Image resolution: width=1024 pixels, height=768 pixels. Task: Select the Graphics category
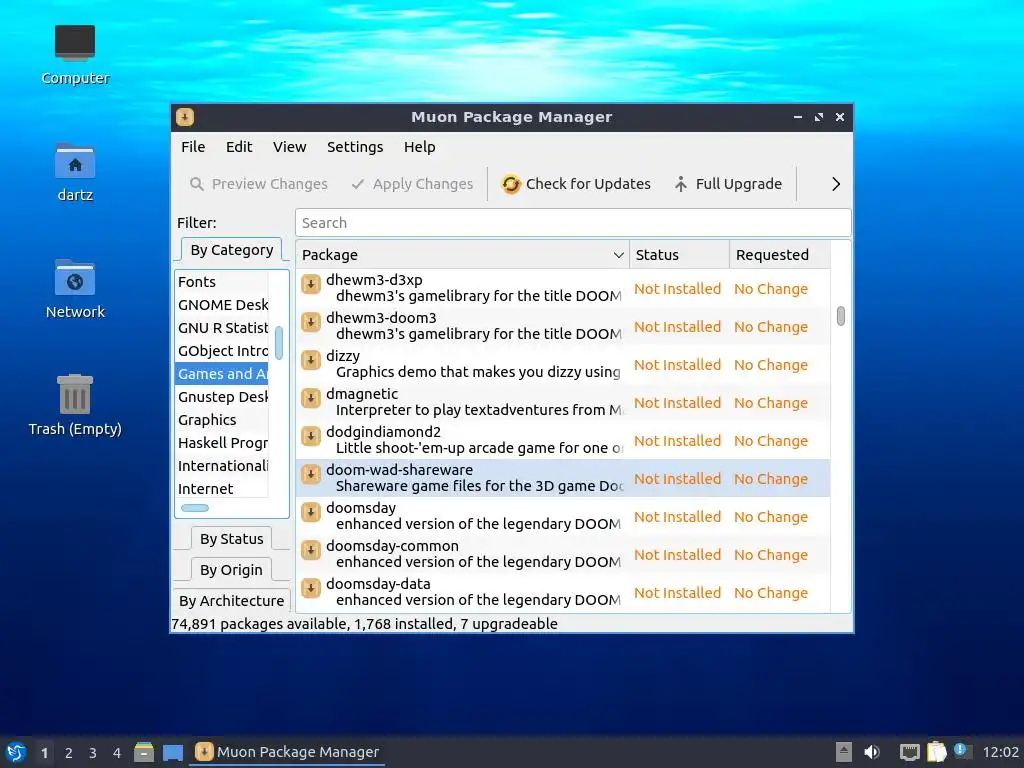click(222, 420)
